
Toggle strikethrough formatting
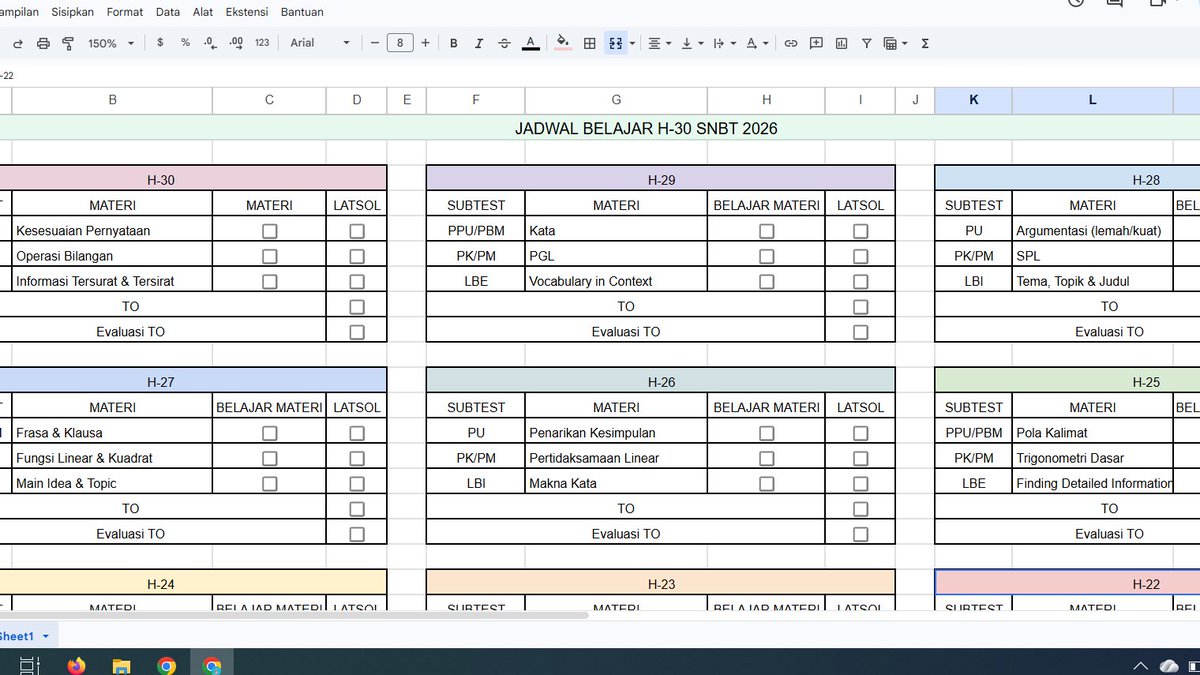click(x=504, y=43)
